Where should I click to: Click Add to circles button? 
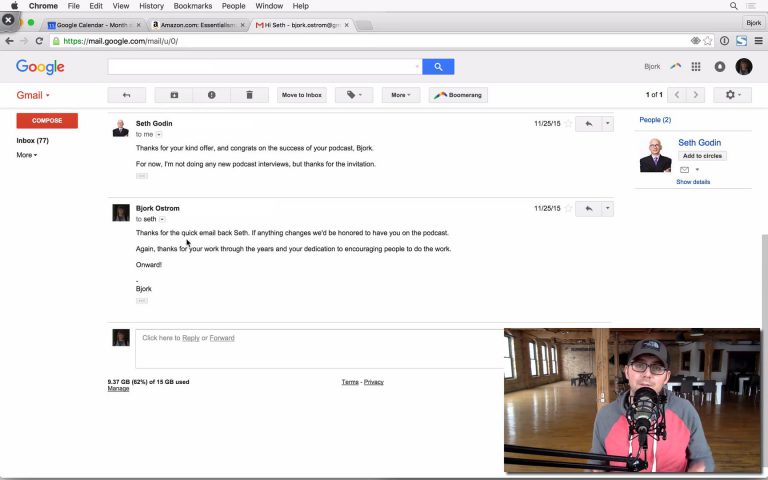[x=702, y=156]
